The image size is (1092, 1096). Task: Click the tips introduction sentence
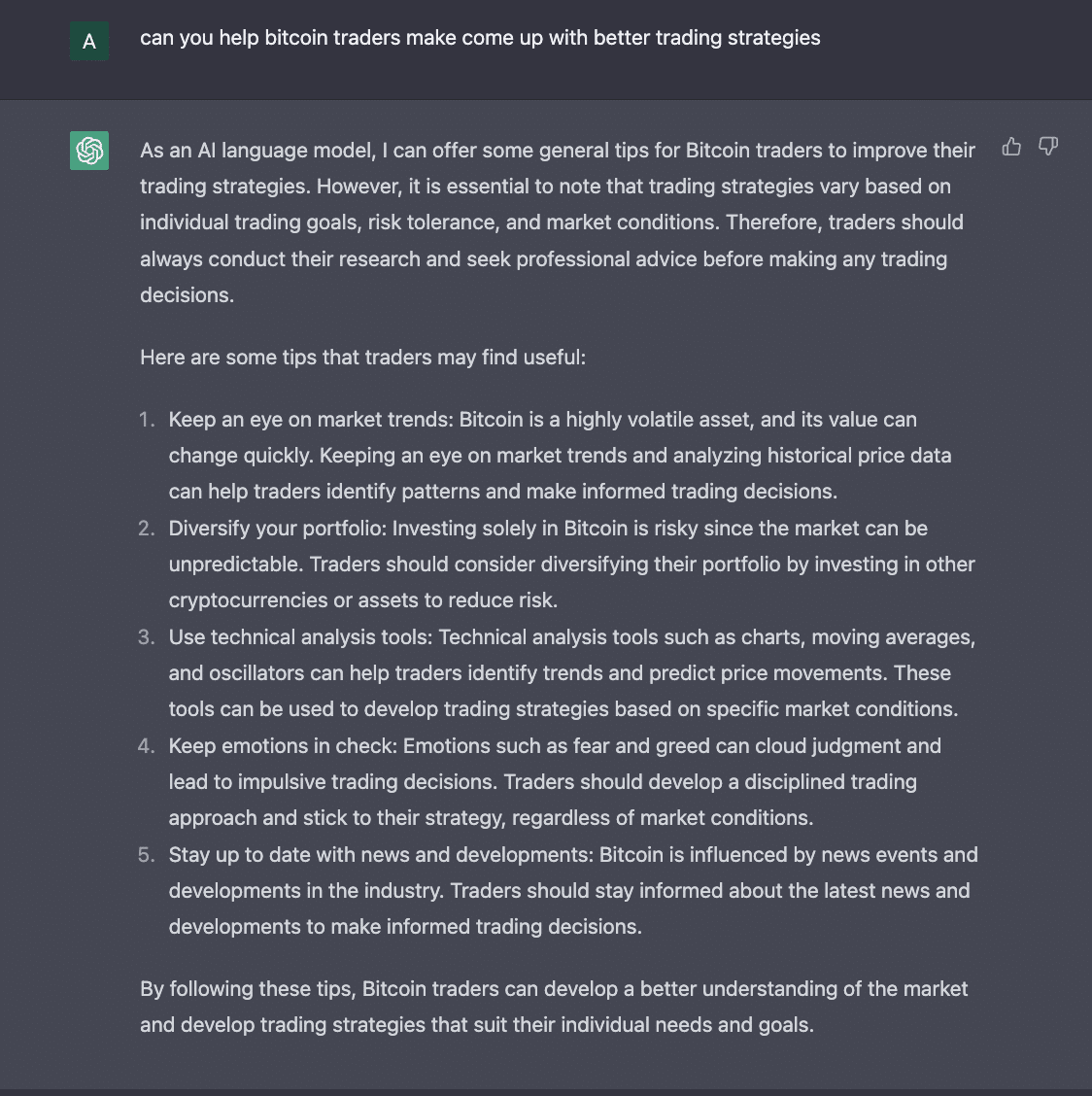point(363,357)
